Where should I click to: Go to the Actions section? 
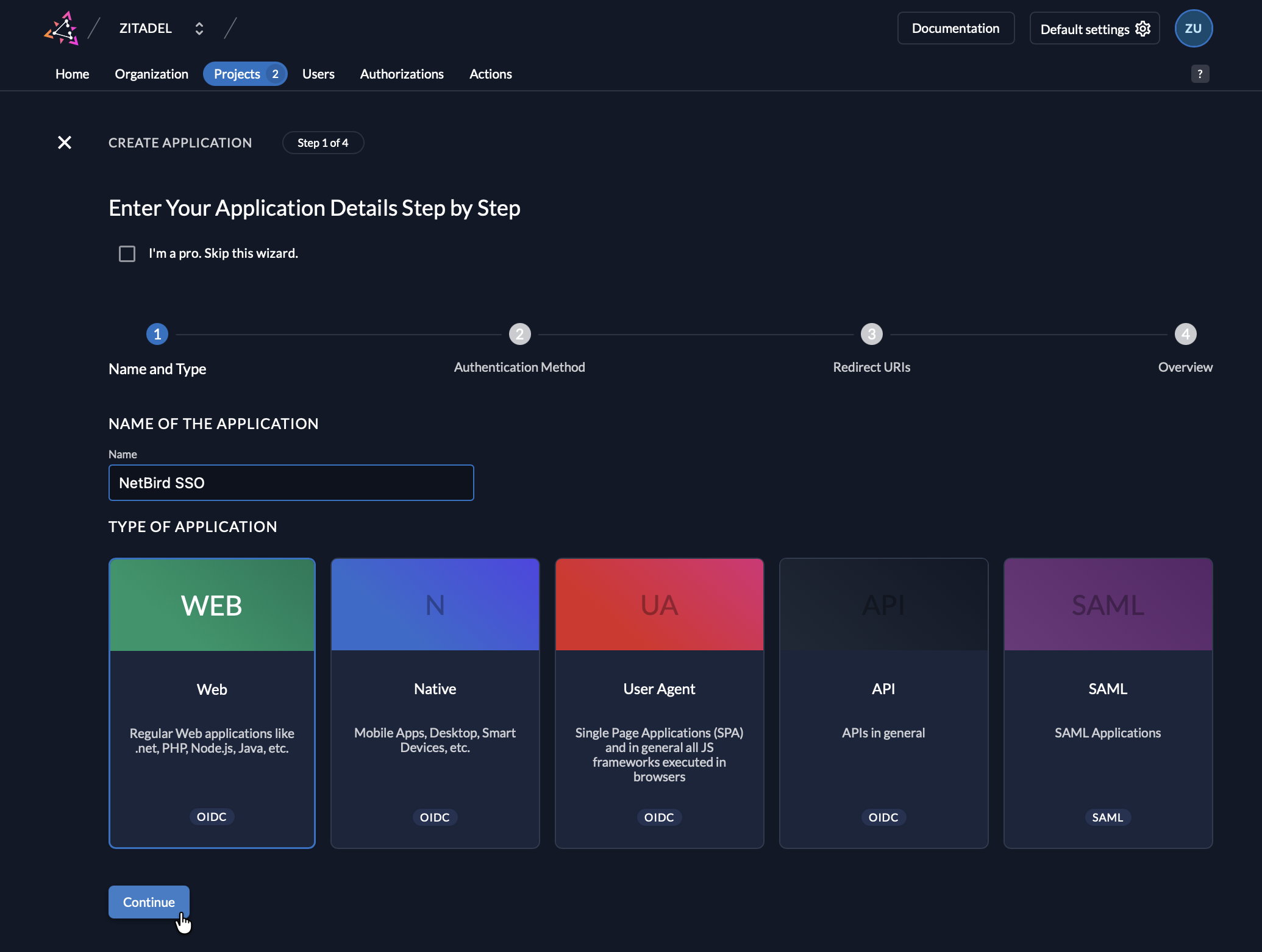490,74
